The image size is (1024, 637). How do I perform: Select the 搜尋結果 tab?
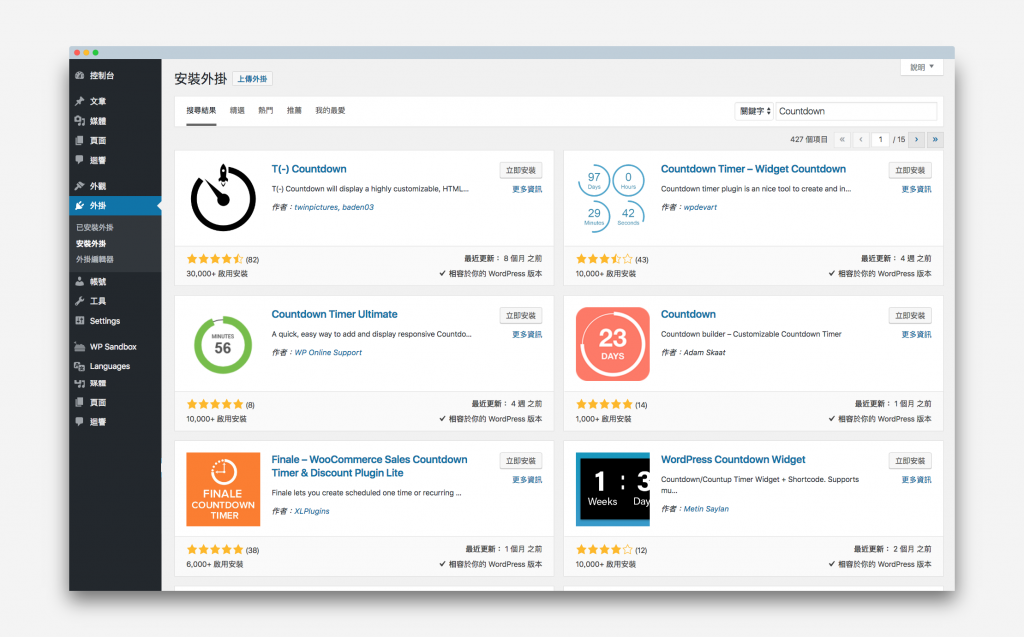pyautogui.click(x=201, y=110)
